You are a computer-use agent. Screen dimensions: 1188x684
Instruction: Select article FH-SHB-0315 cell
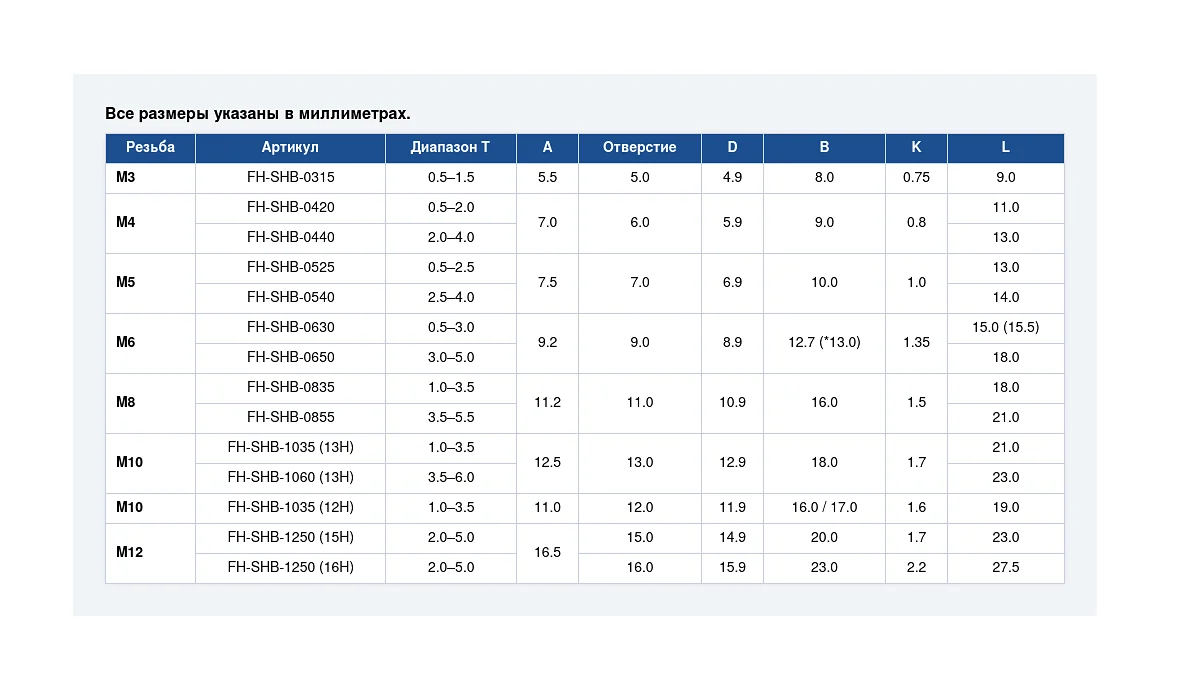(x=290, y=178)
